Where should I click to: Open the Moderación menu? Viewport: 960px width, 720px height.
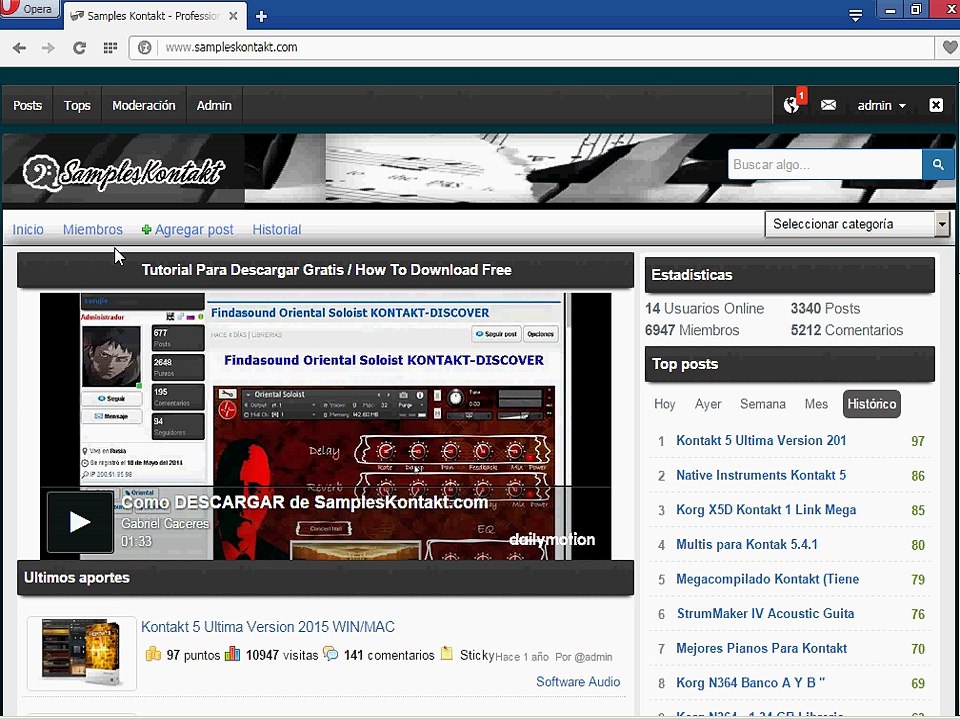144,105
